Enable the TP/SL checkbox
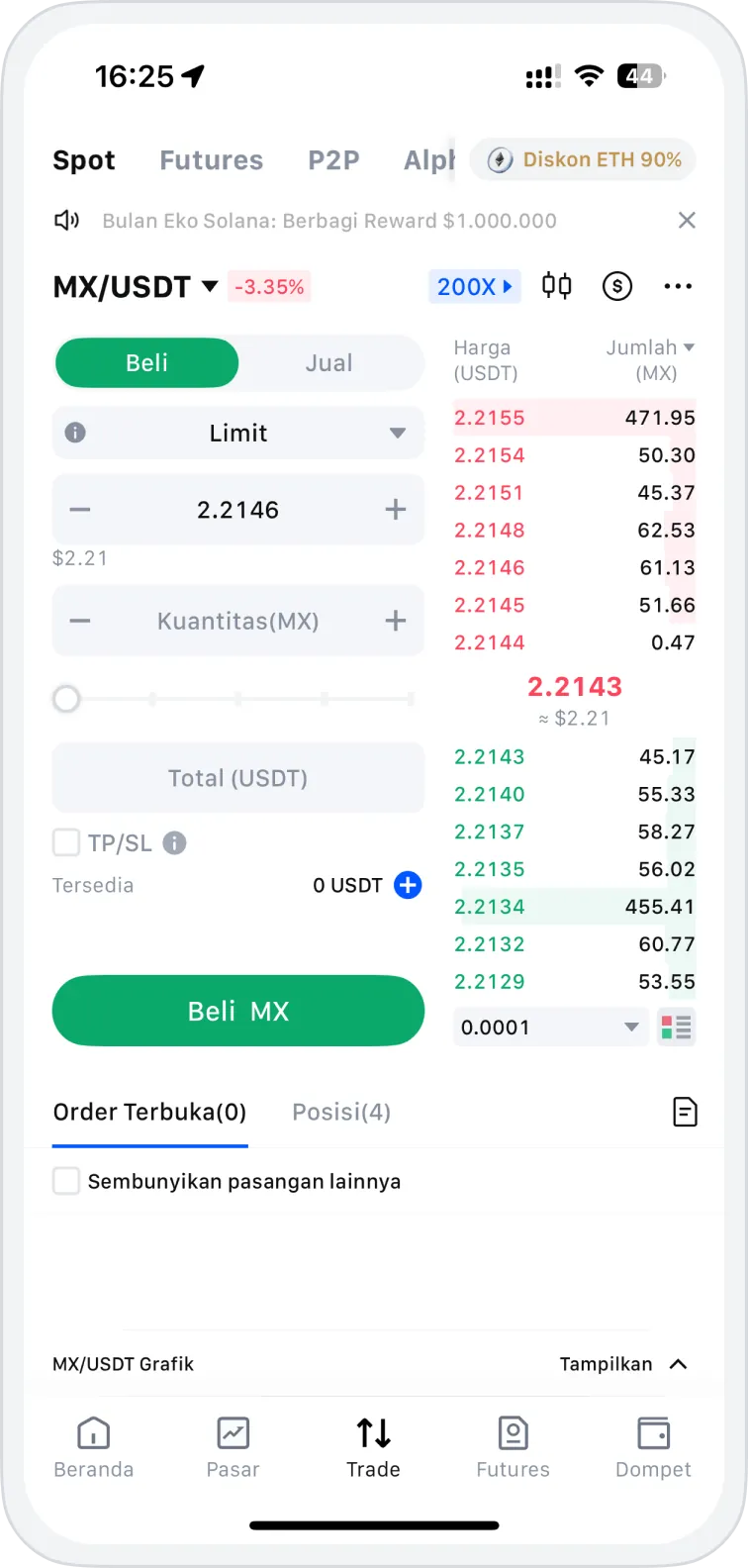This screenshot has width=748, height=1568. click(x=66, y=842)
